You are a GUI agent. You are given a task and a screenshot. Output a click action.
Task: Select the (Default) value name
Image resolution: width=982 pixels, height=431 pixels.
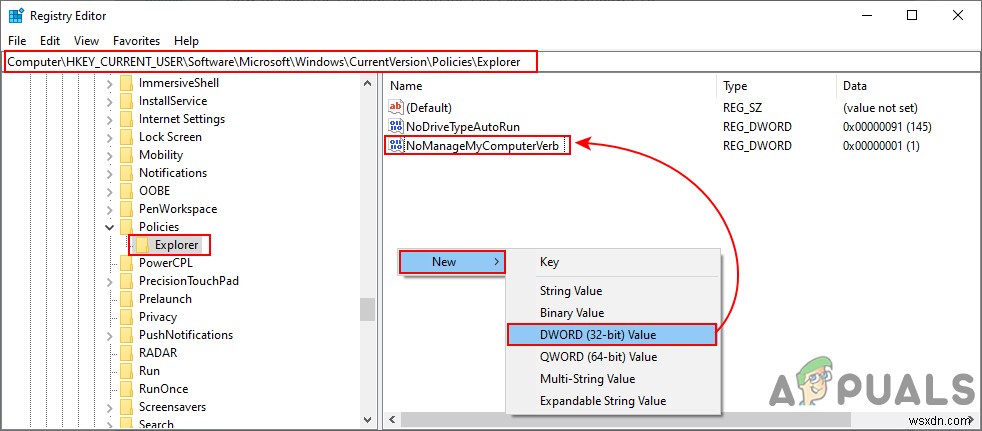pyautogui.click(x=429, y=108)
